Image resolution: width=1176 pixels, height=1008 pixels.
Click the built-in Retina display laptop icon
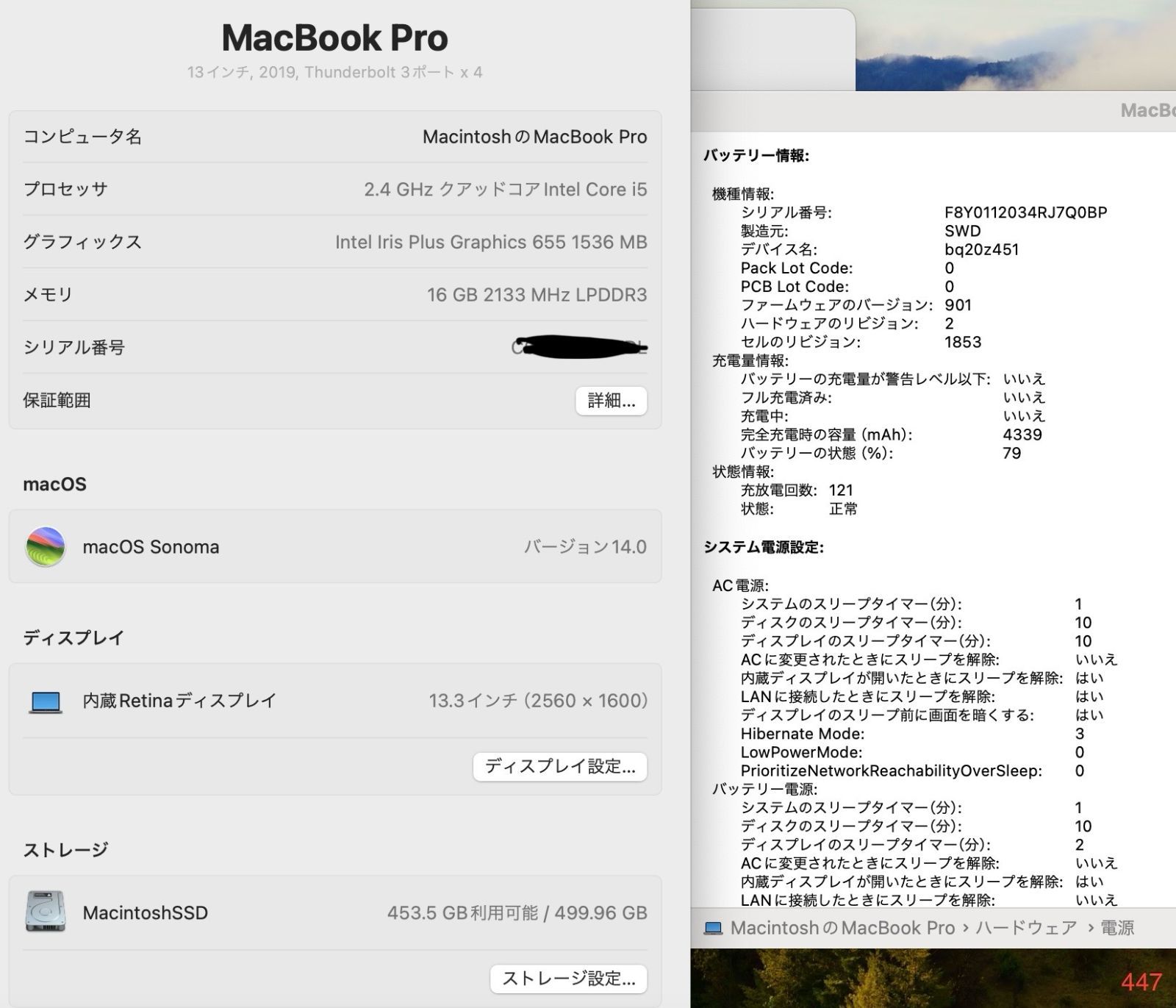pyautogui.click(x=46, y=701)
